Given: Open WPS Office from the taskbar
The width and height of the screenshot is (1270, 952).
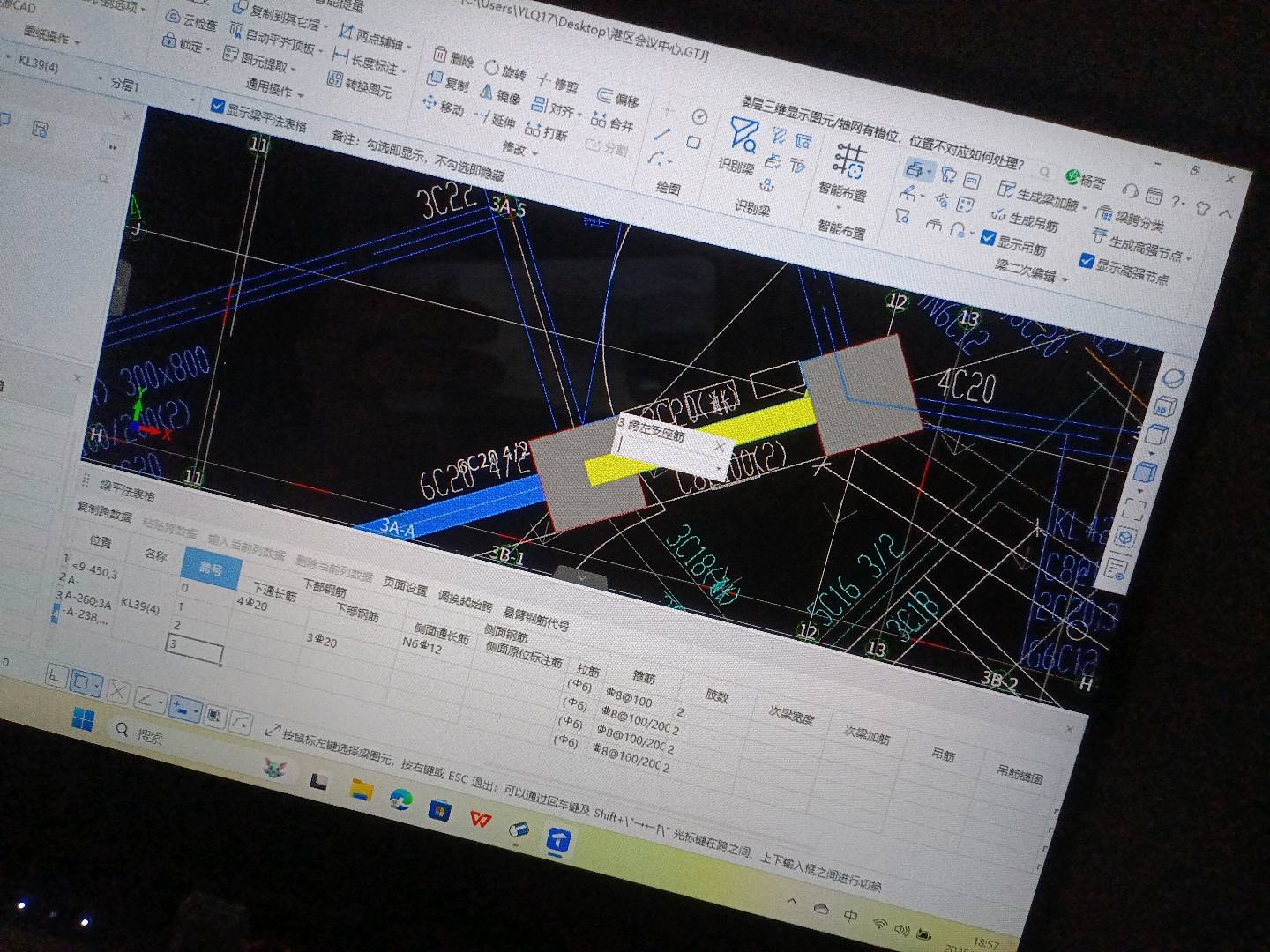Looking at the screenshot, I should coord(481,819).
